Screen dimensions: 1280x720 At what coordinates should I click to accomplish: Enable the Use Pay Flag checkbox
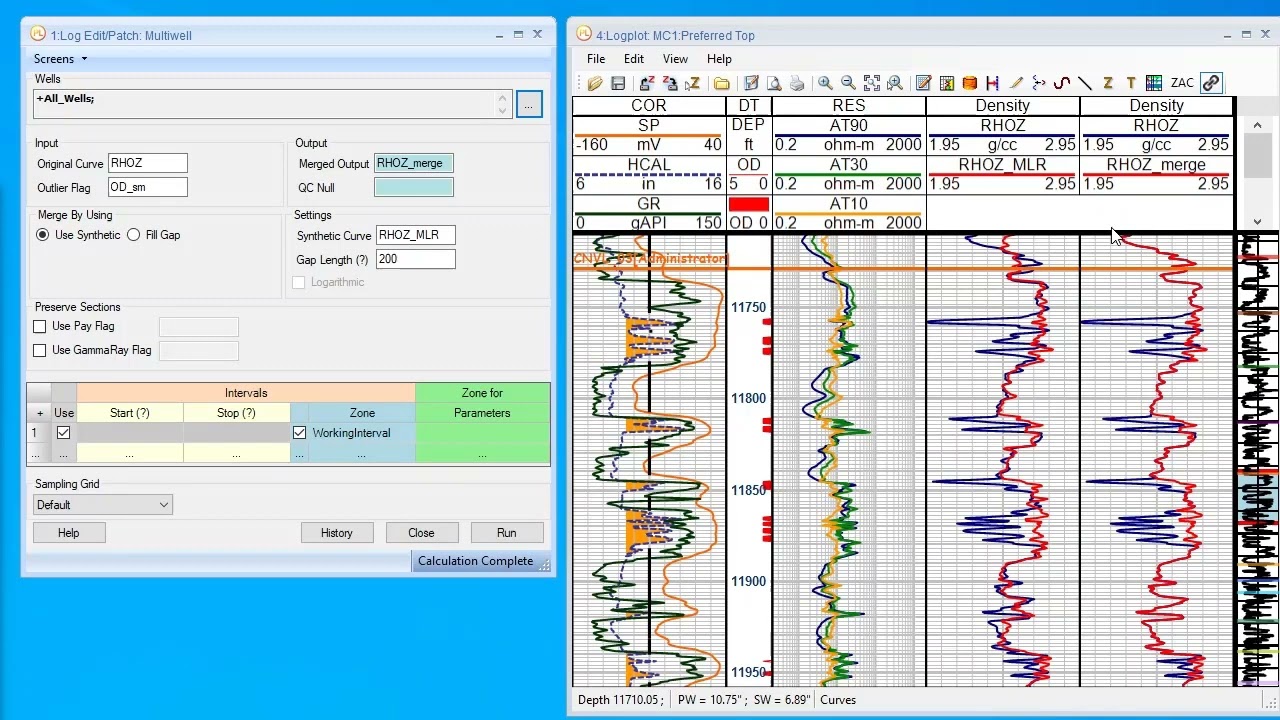[x=40, y=326]
